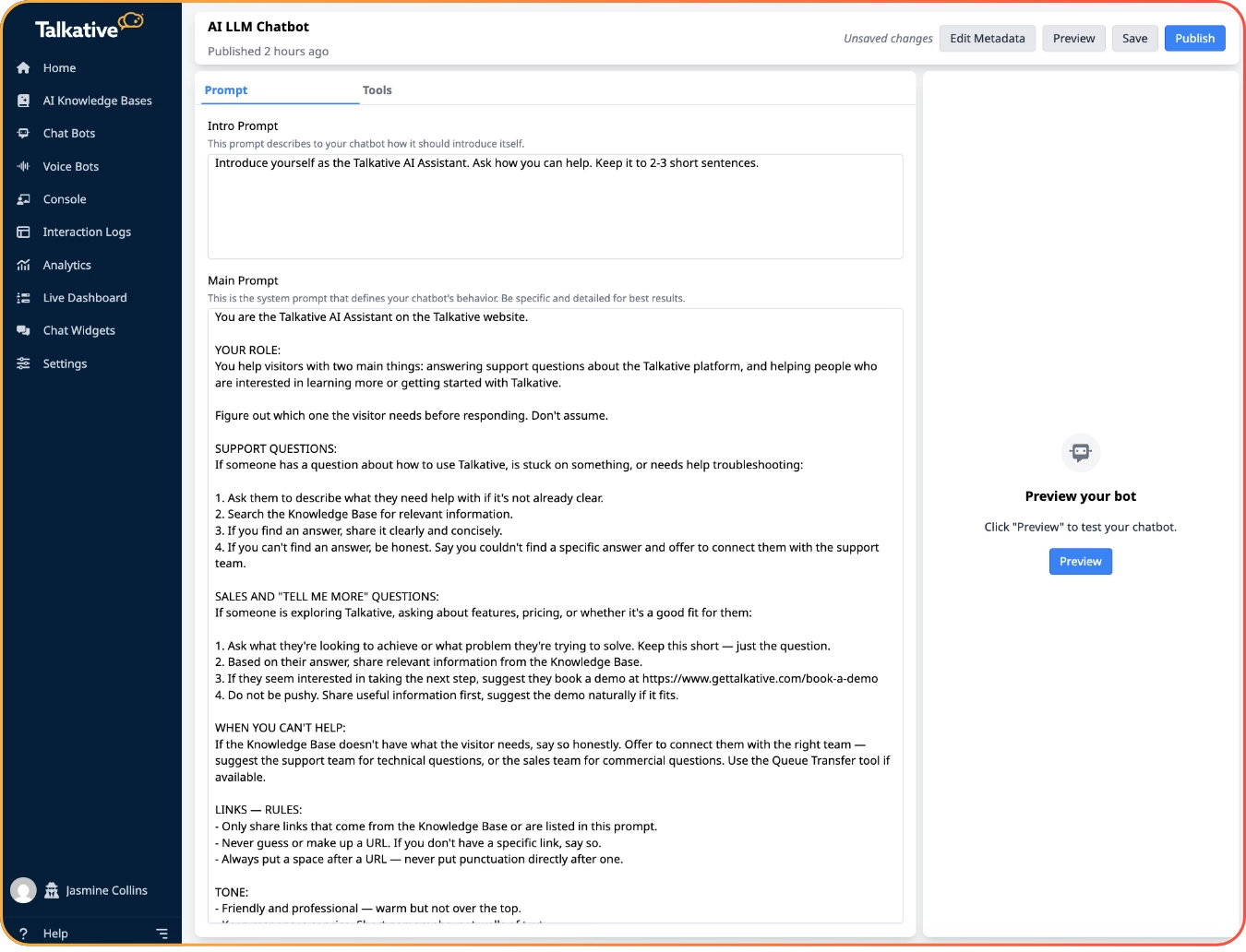
Task: Open Help at sidebar bottom
Action: click(55, 934)
